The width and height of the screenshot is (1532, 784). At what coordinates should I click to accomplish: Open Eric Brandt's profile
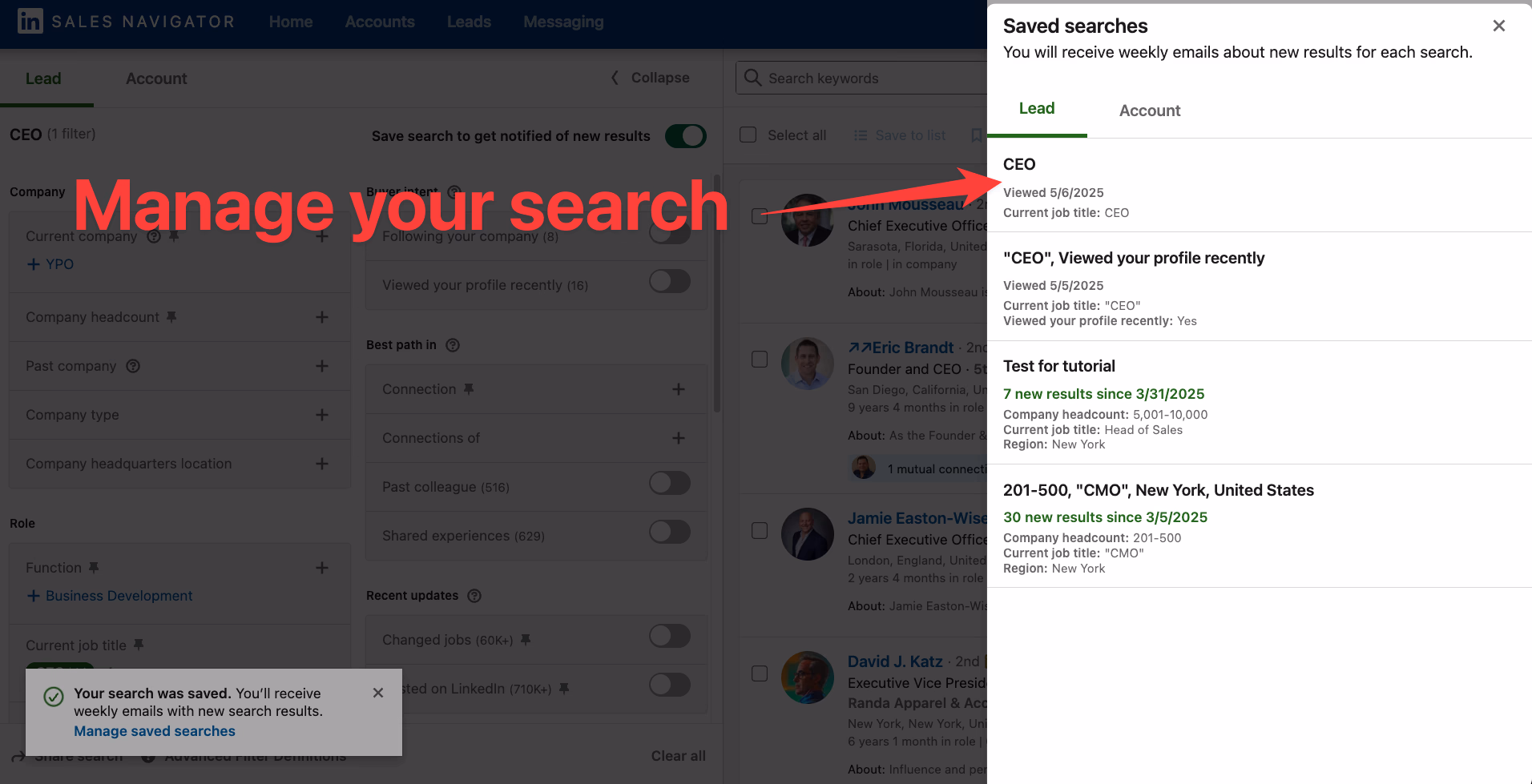point(913,348)
